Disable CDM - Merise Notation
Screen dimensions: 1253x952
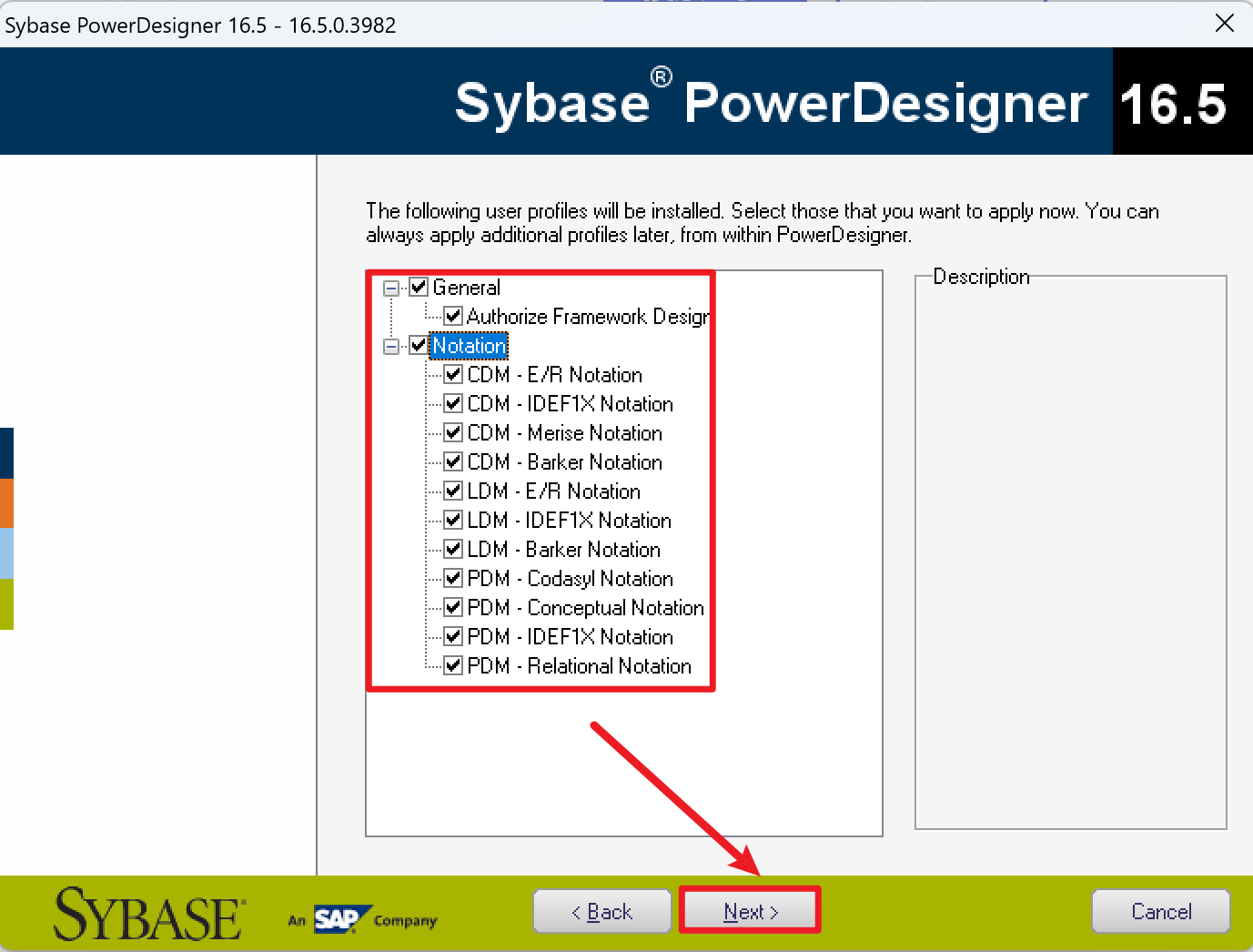[453, 432]
